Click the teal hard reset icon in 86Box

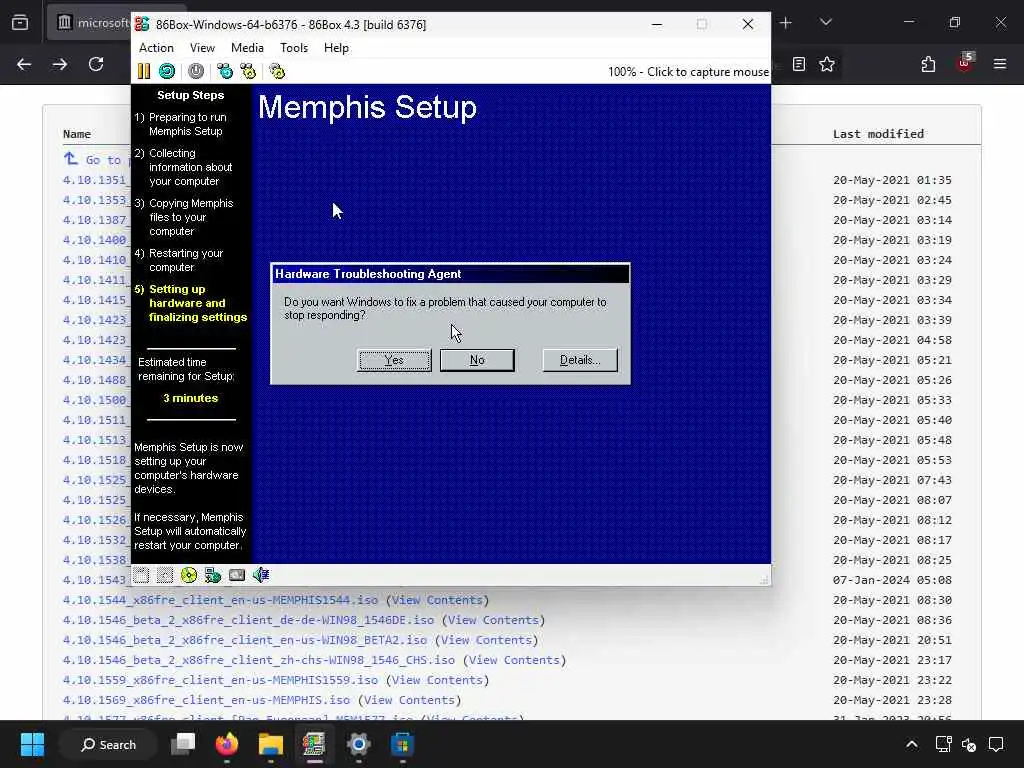click(167, 71)
